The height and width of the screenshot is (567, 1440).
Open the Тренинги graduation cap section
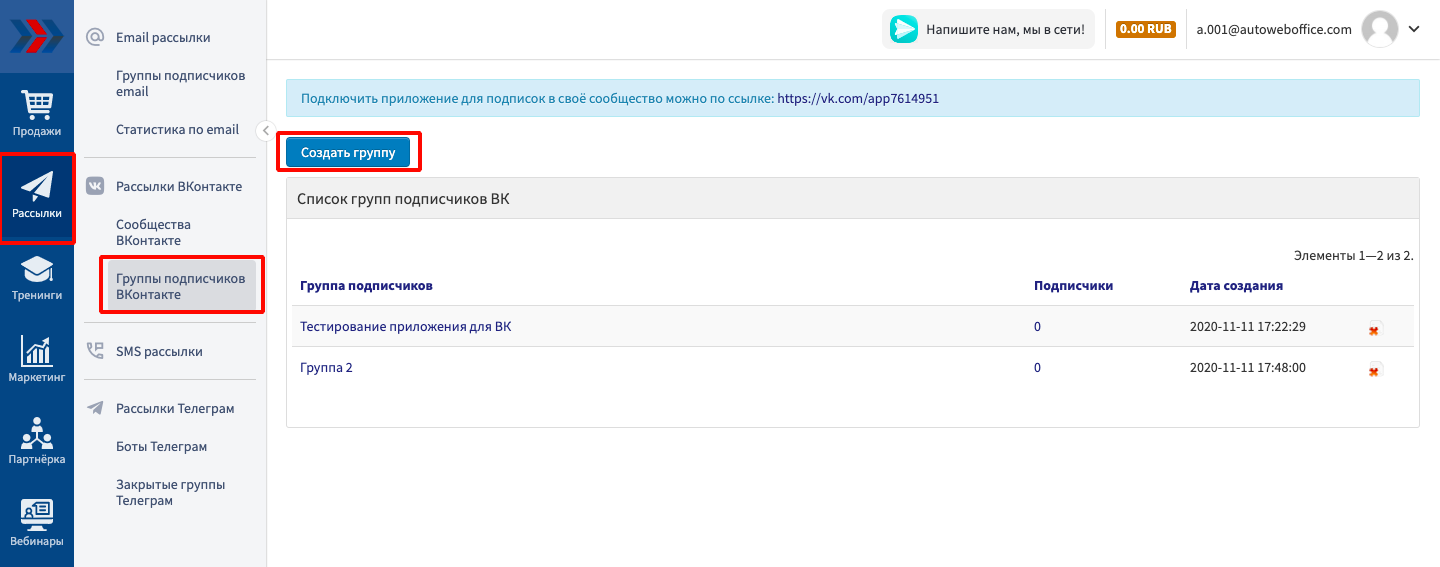click(37, 278)
